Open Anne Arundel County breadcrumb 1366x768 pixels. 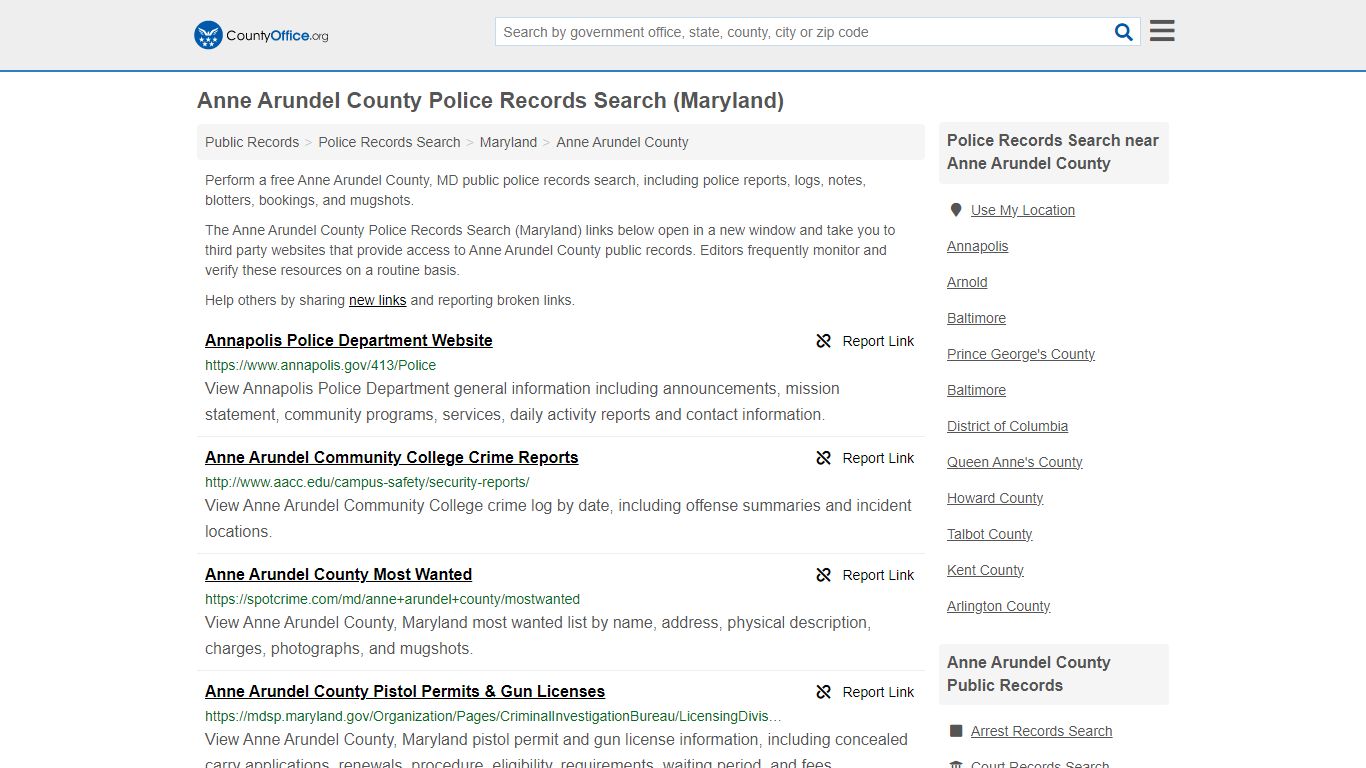pos(622,142)
